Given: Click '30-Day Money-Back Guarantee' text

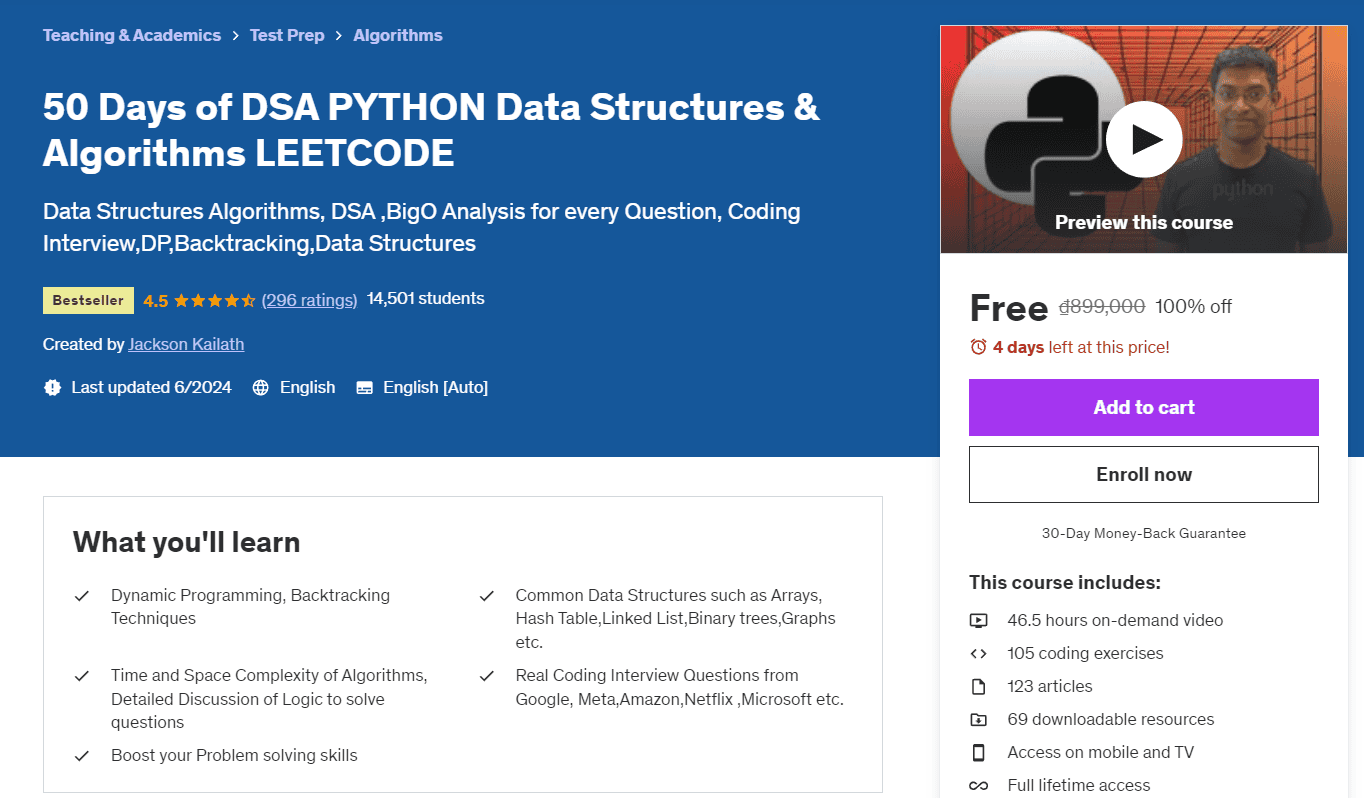Looking at the screenshot, I should (x=1144, y=533).
